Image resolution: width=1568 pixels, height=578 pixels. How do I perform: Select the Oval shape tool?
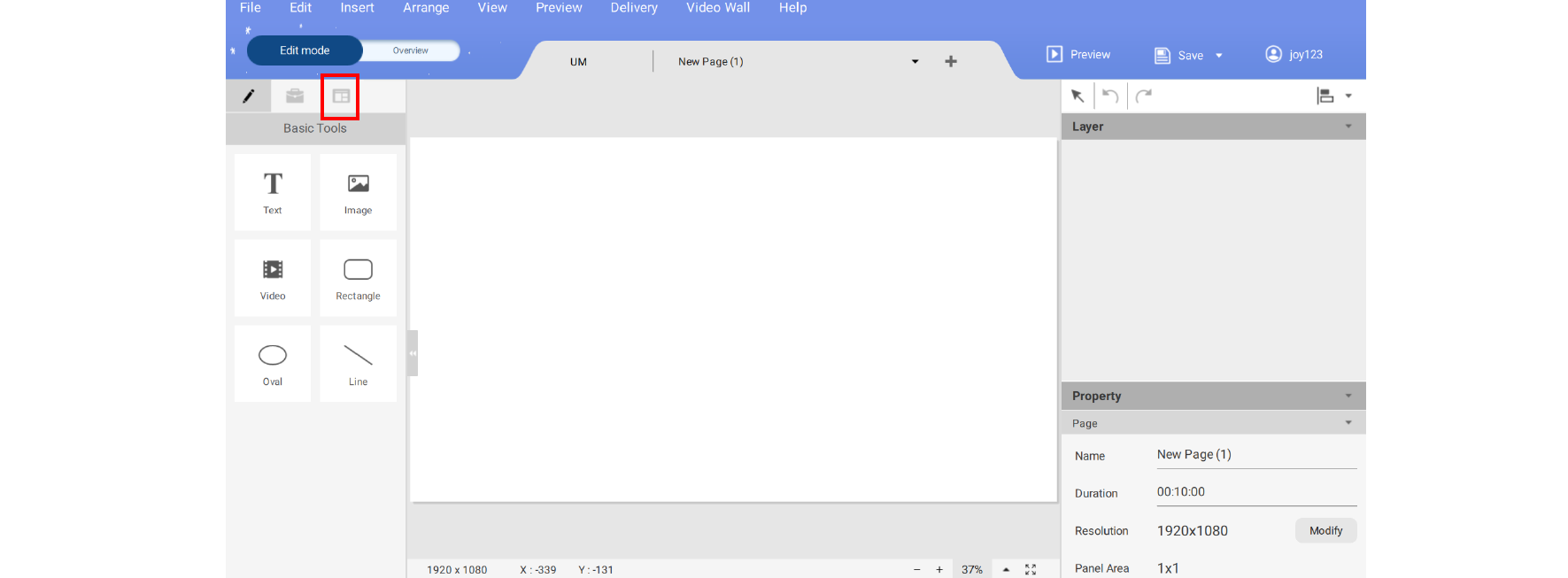273,364
